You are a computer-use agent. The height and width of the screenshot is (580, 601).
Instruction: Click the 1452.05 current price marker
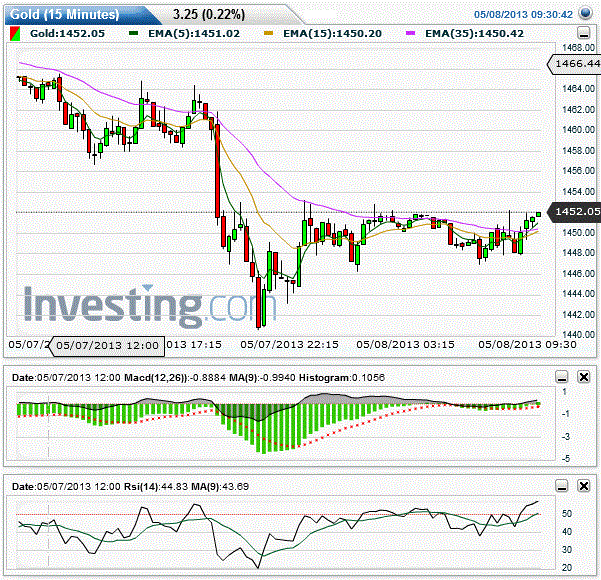pos(575,212)
